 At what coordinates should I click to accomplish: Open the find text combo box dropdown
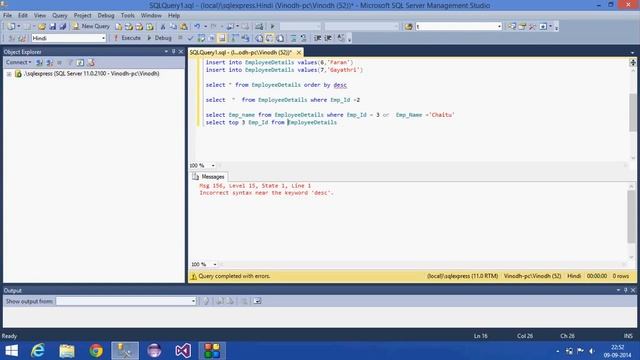(x=499, y=27)
